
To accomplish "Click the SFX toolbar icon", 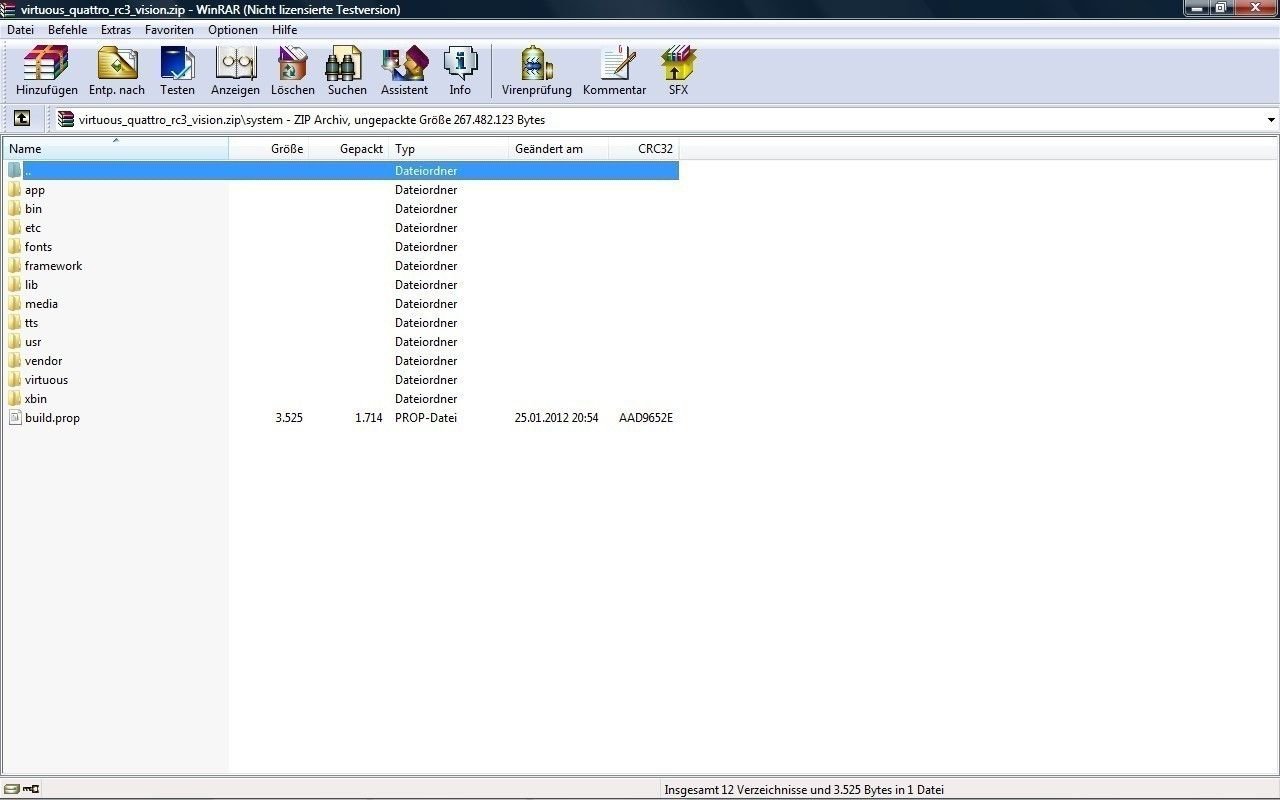I will click(678, 63).
